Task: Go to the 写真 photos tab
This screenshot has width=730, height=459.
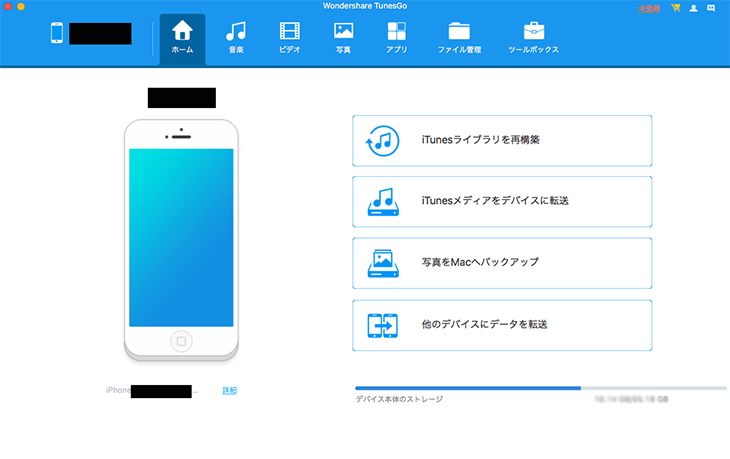Action: click(x=343, y=38)
